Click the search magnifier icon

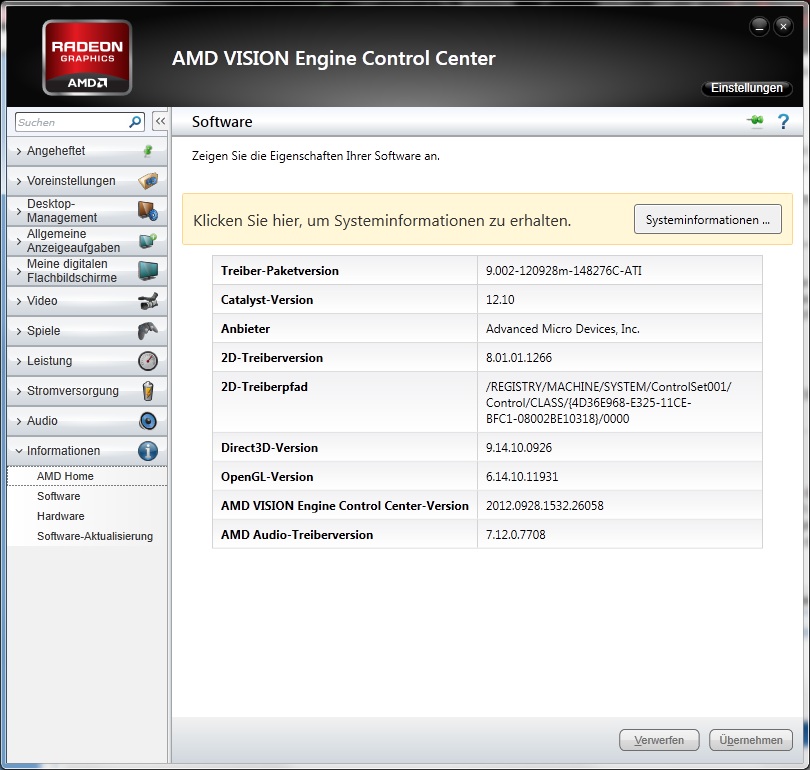(135, 122)
